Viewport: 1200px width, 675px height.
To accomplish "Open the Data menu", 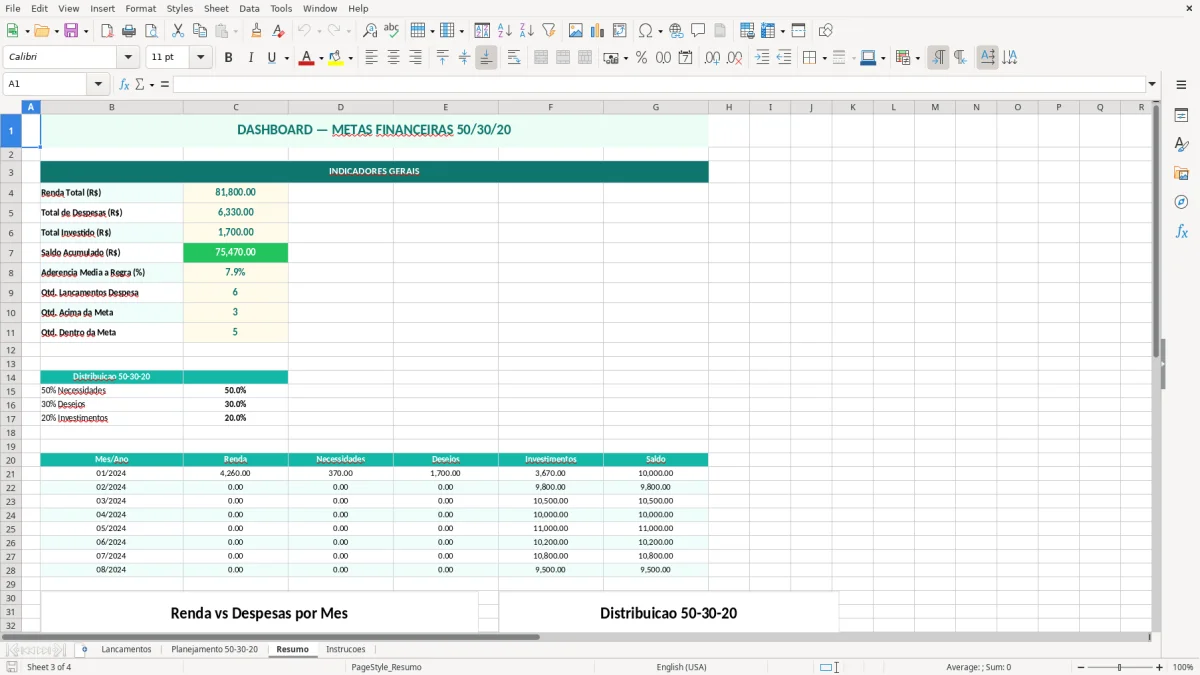I will click(249, 8).
